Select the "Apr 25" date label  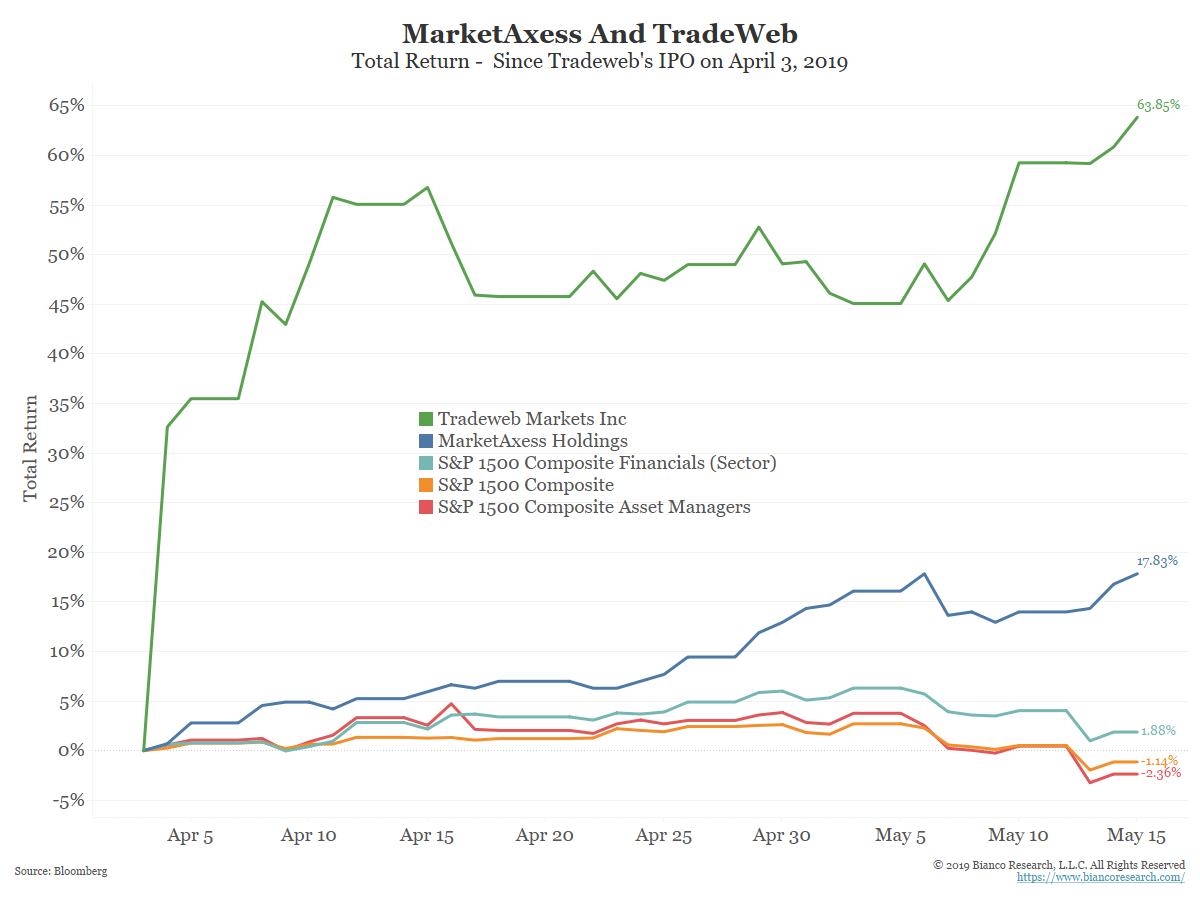[x=663, y=836]
